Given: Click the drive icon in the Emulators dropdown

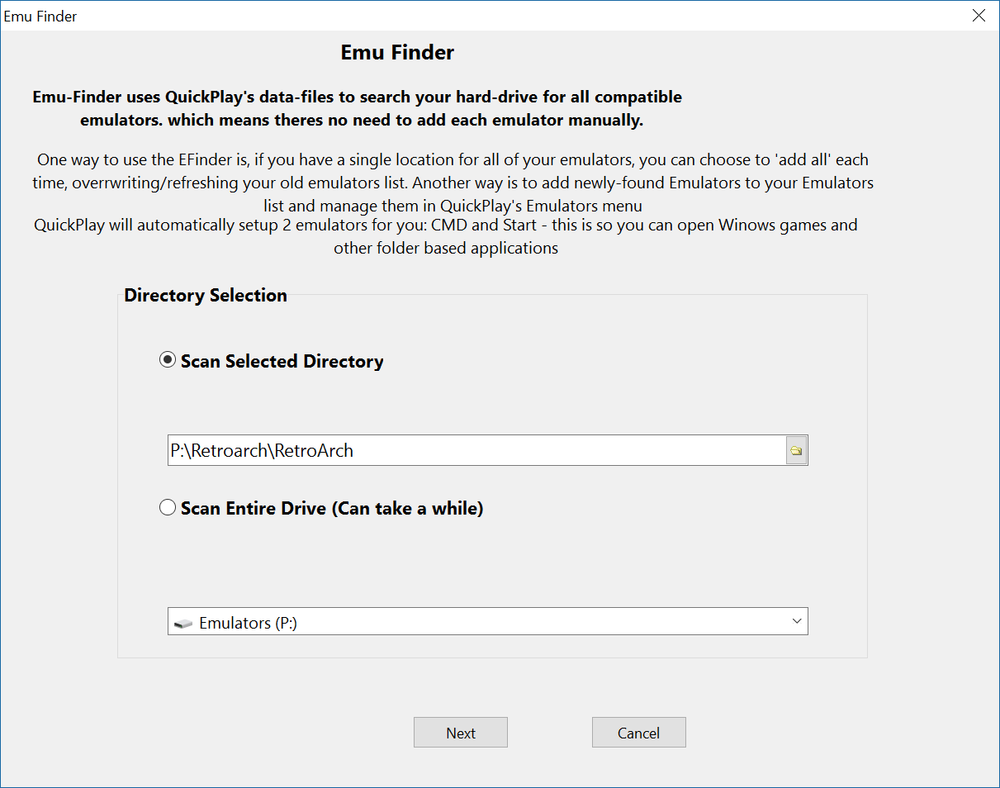Looking at the screenshot, I should point(181,623).
